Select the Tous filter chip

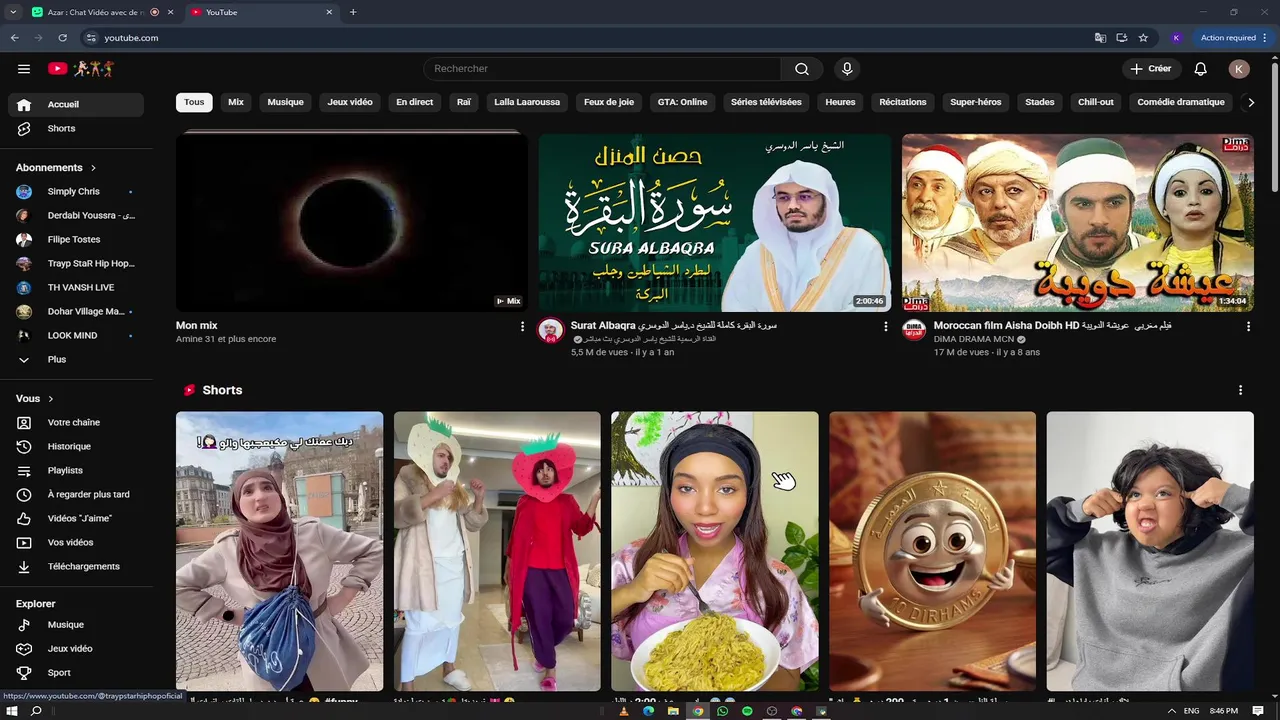pyautogui.click(x=194, y=102)
